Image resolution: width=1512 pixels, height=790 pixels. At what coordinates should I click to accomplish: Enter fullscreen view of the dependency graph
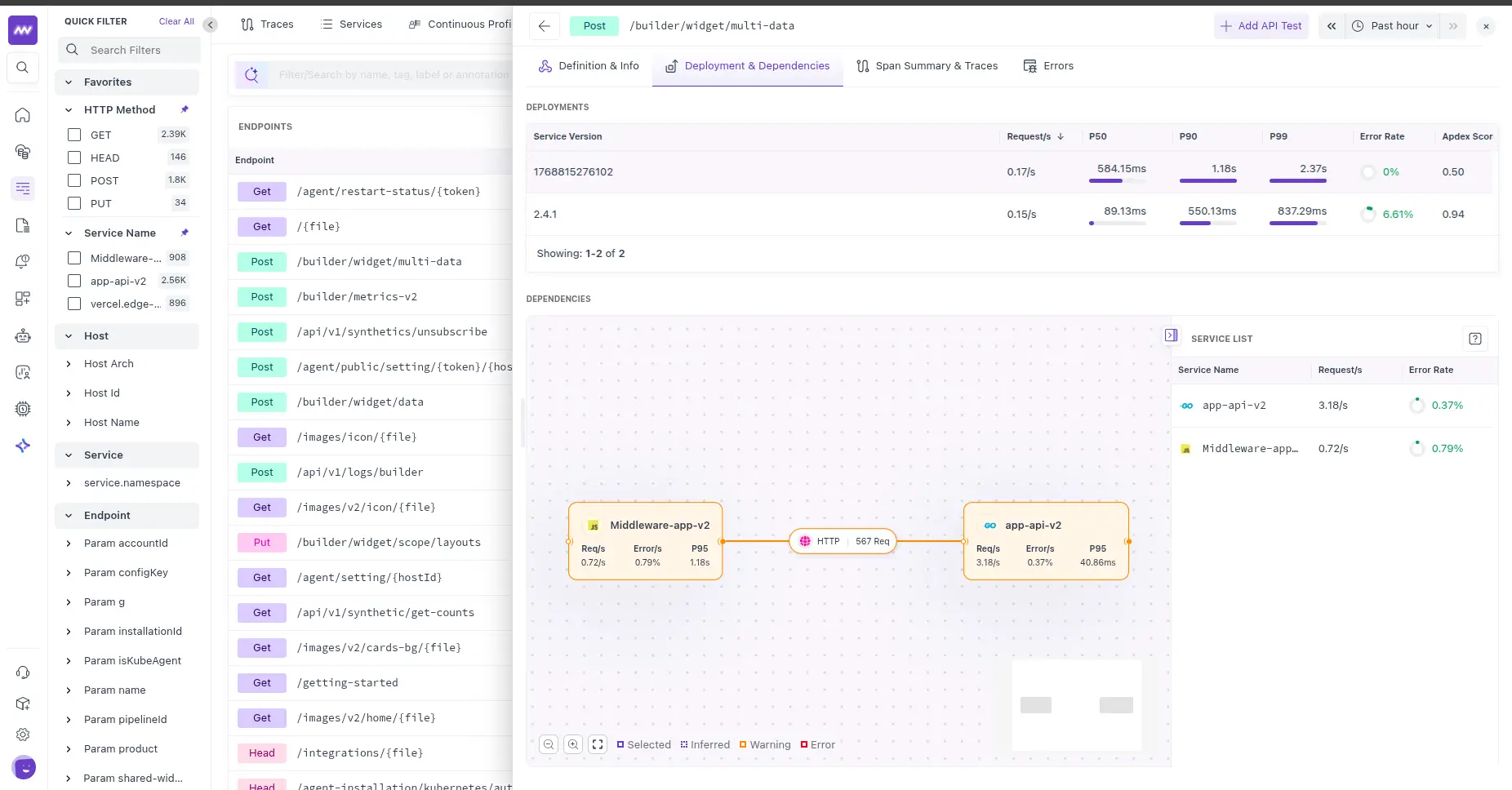(597, 743)
